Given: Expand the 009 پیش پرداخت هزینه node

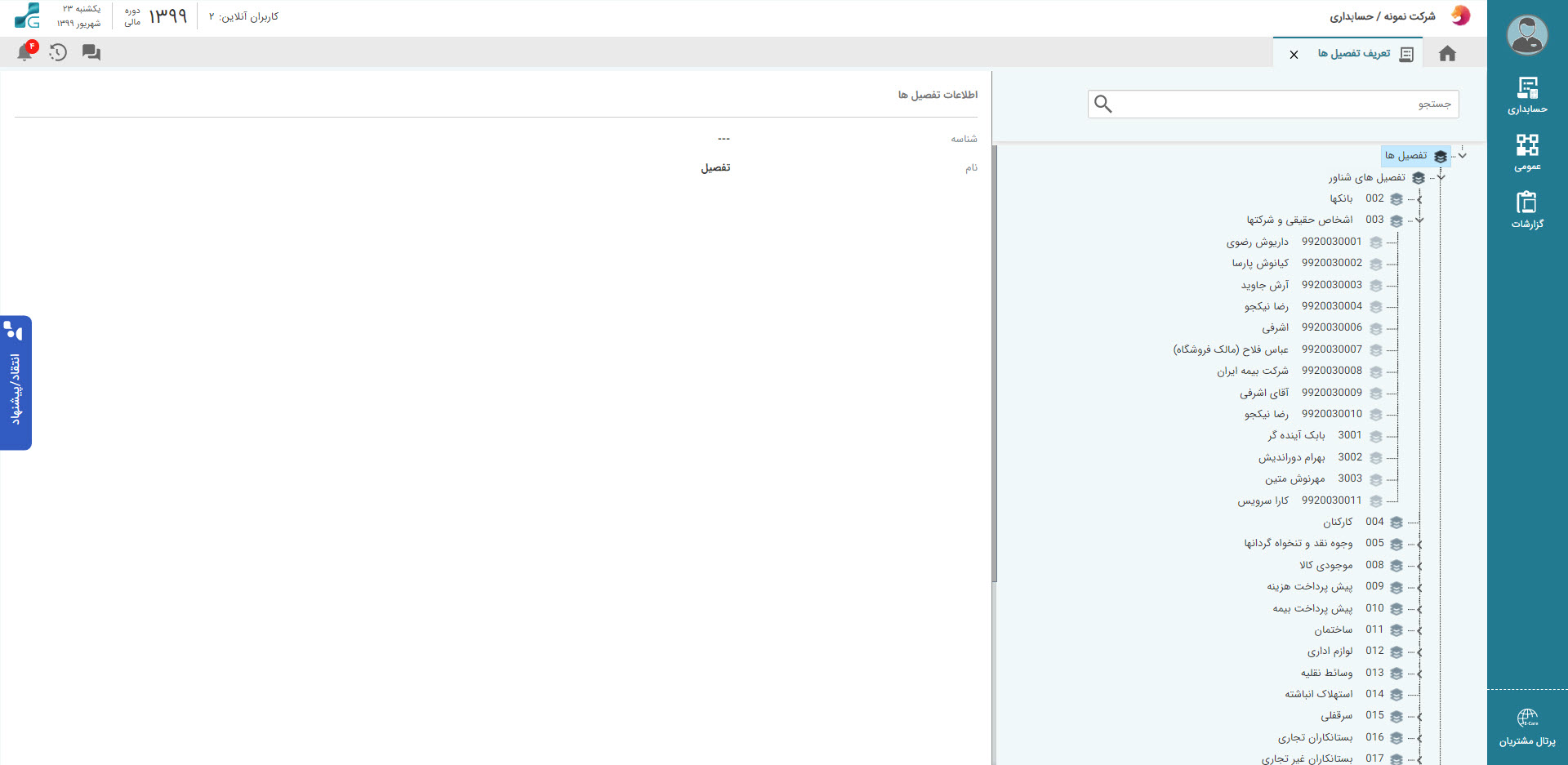Looking at the screenshot, I should coord(1419,587).
